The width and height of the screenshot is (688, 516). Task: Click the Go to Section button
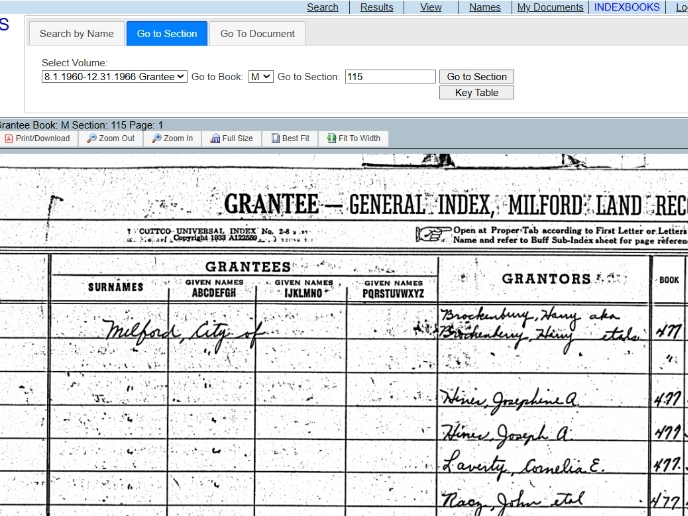click(x=477, y=77)
